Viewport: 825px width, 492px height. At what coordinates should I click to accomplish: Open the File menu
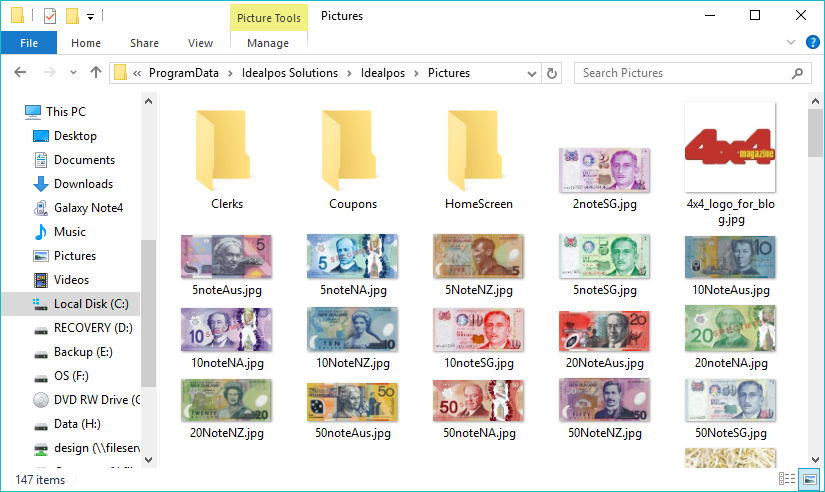(x=29, y=43)
